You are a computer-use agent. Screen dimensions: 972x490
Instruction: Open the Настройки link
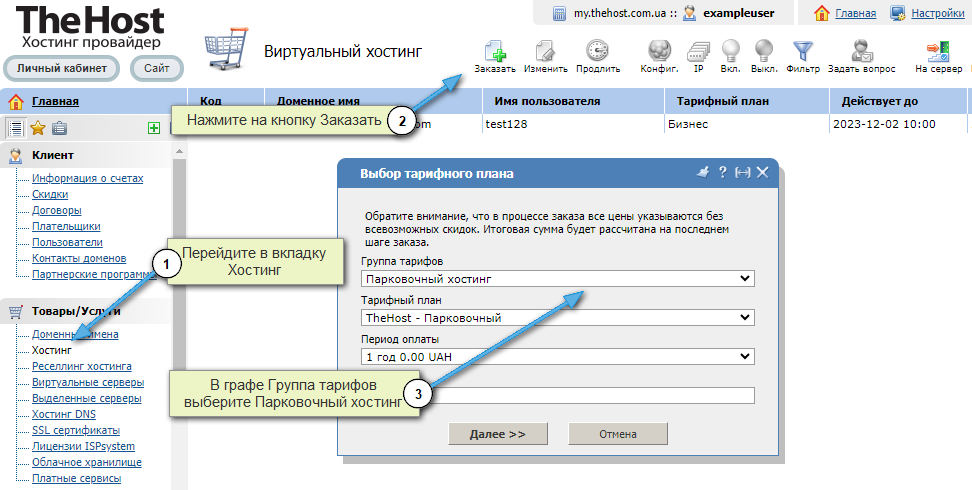coord(937,13)
